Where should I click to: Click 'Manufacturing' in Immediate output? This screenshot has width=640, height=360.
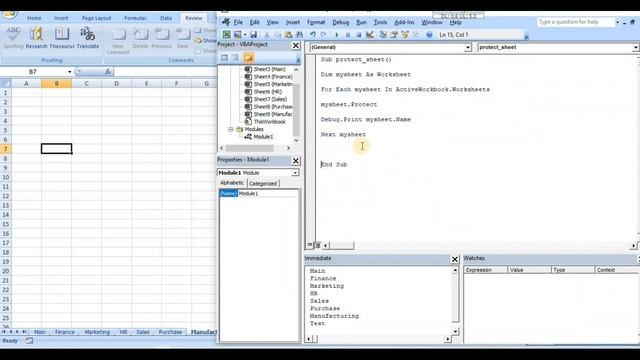(334, 316)
